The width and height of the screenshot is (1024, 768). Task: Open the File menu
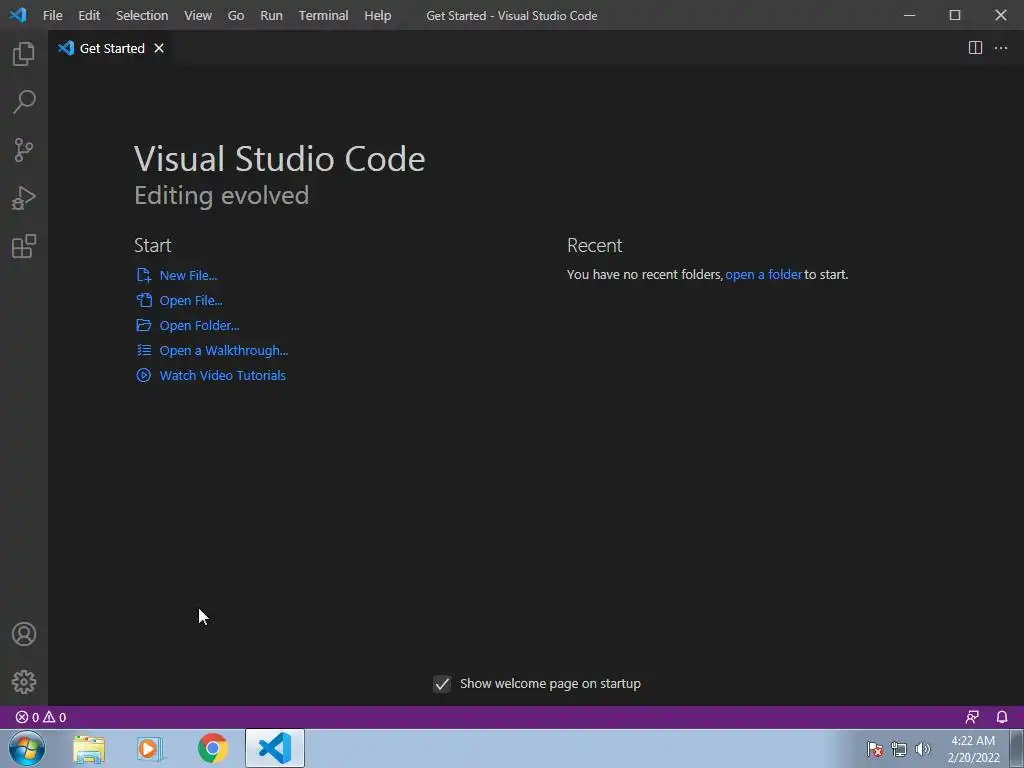[52, 15]
